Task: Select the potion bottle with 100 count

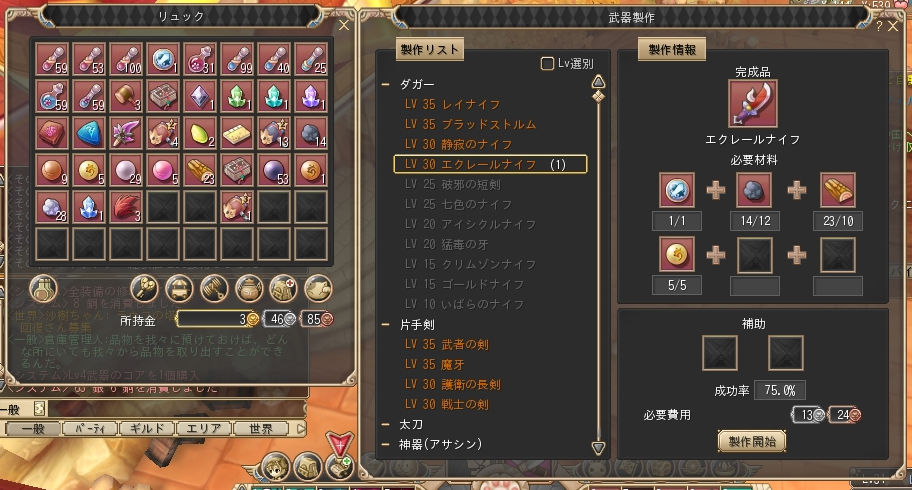Action: [126, 59]
